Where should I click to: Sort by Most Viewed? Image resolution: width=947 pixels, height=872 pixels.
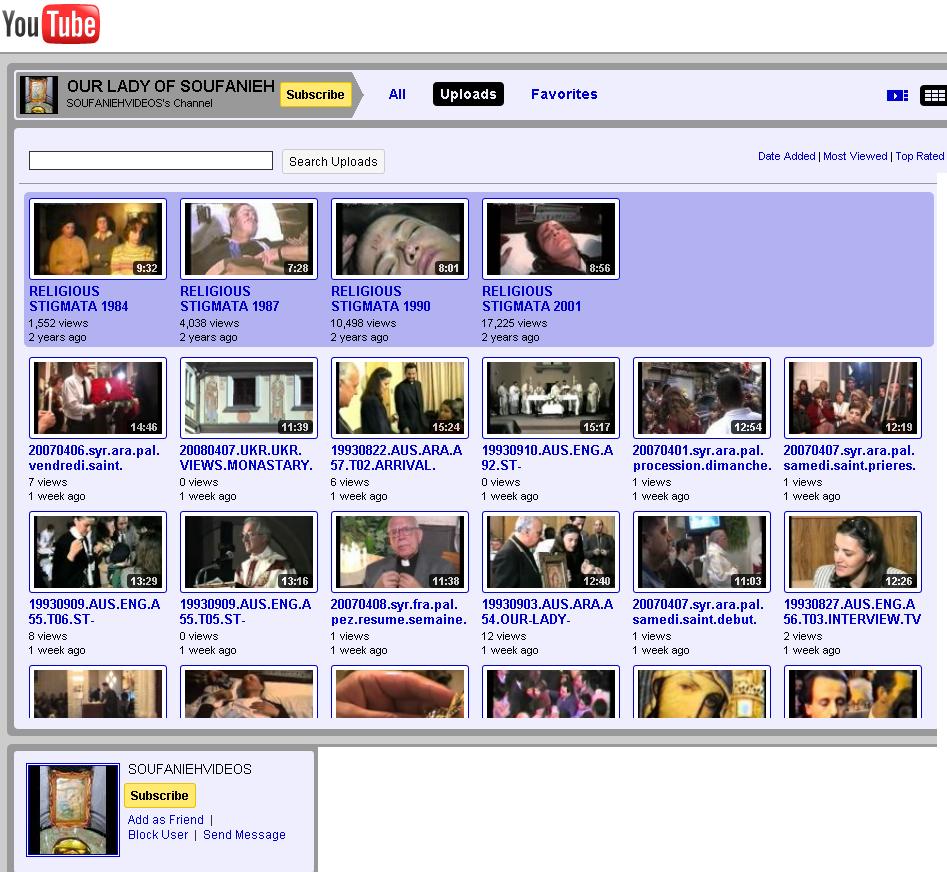(855, 156)
